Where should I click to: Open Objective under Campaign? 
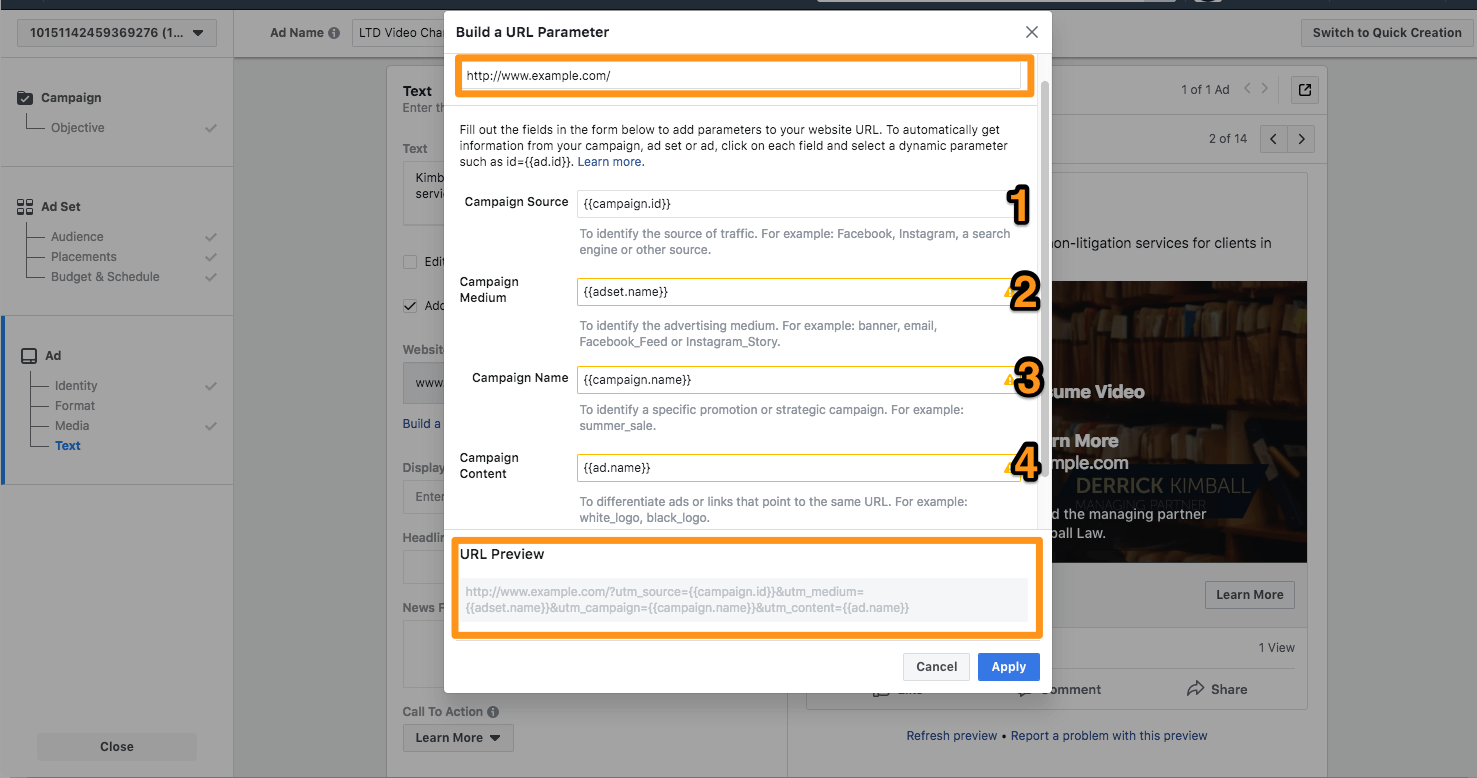coord(78,128)
